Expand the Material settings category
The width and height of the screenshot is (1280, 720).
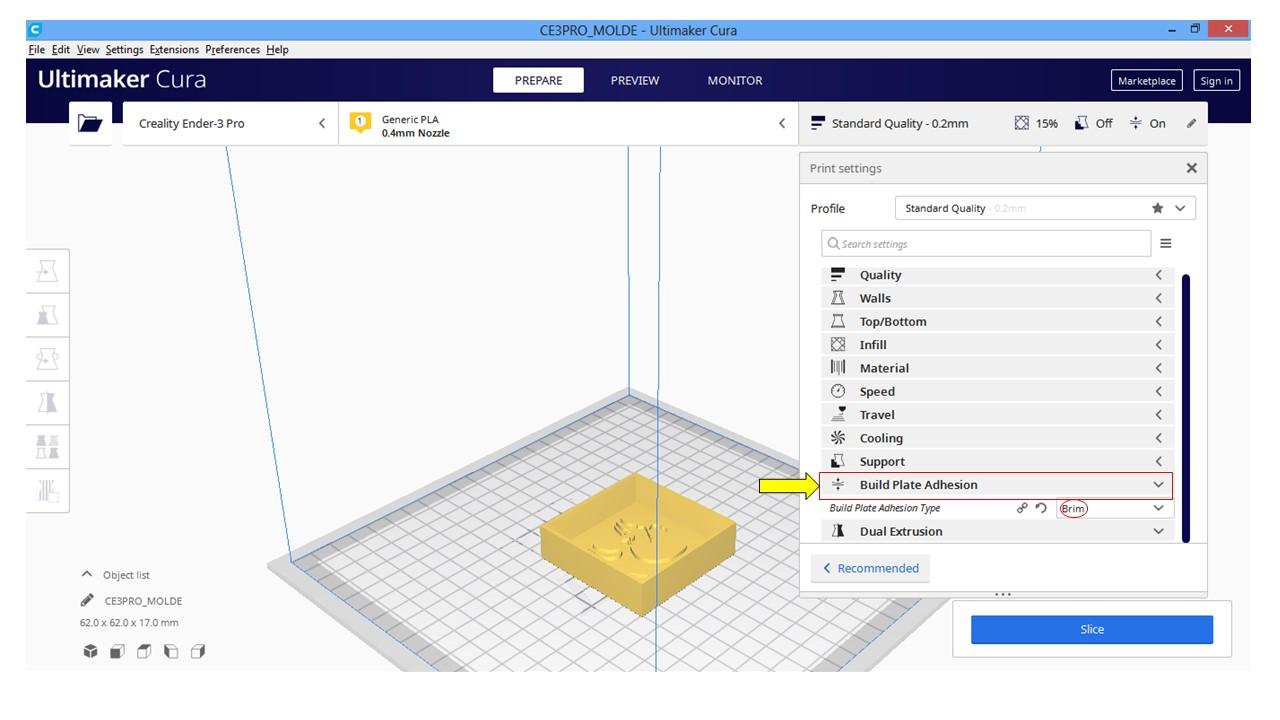(996, 368)
